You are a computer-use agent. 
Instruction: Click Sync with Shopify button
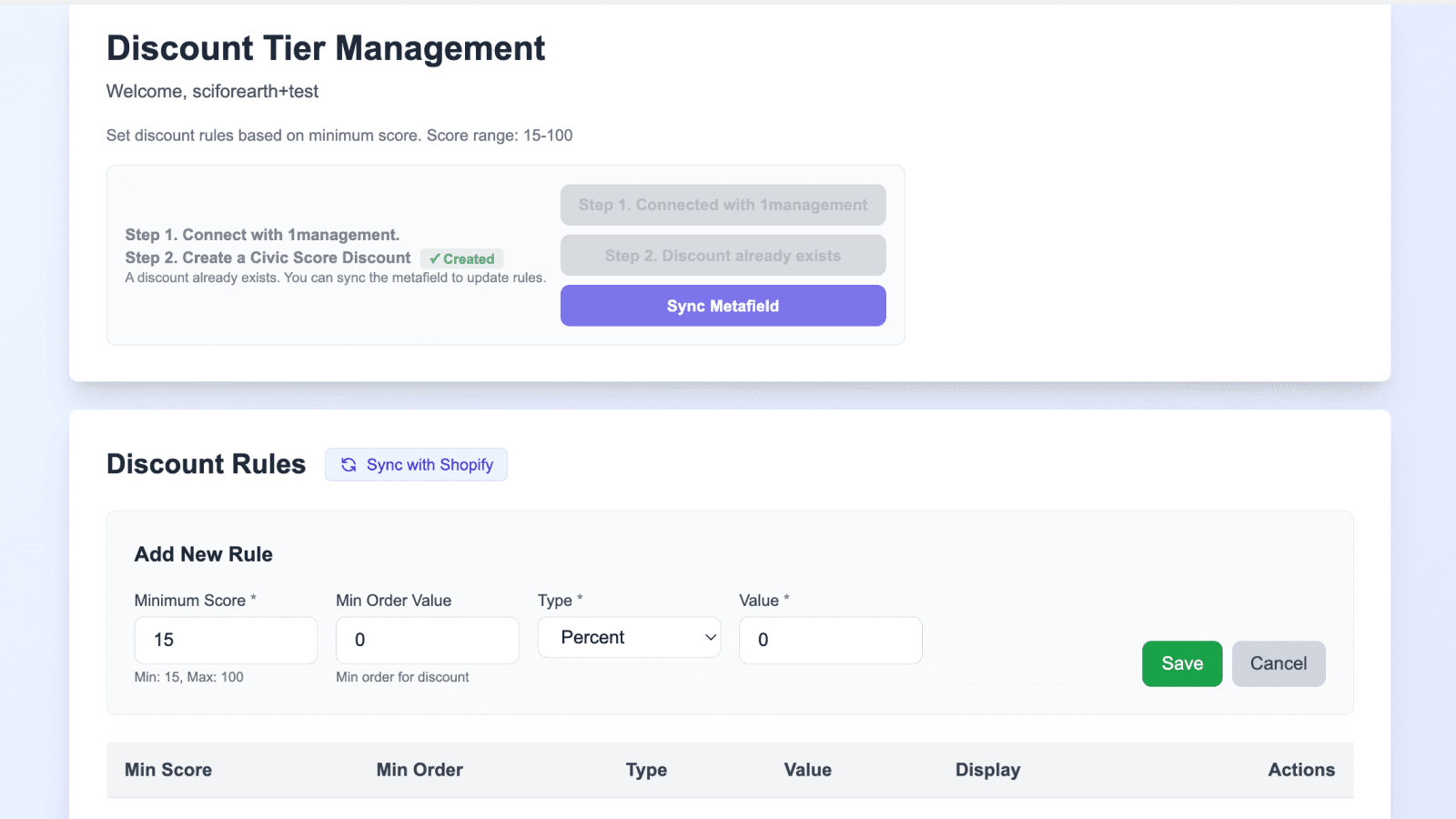coord(416,465)
